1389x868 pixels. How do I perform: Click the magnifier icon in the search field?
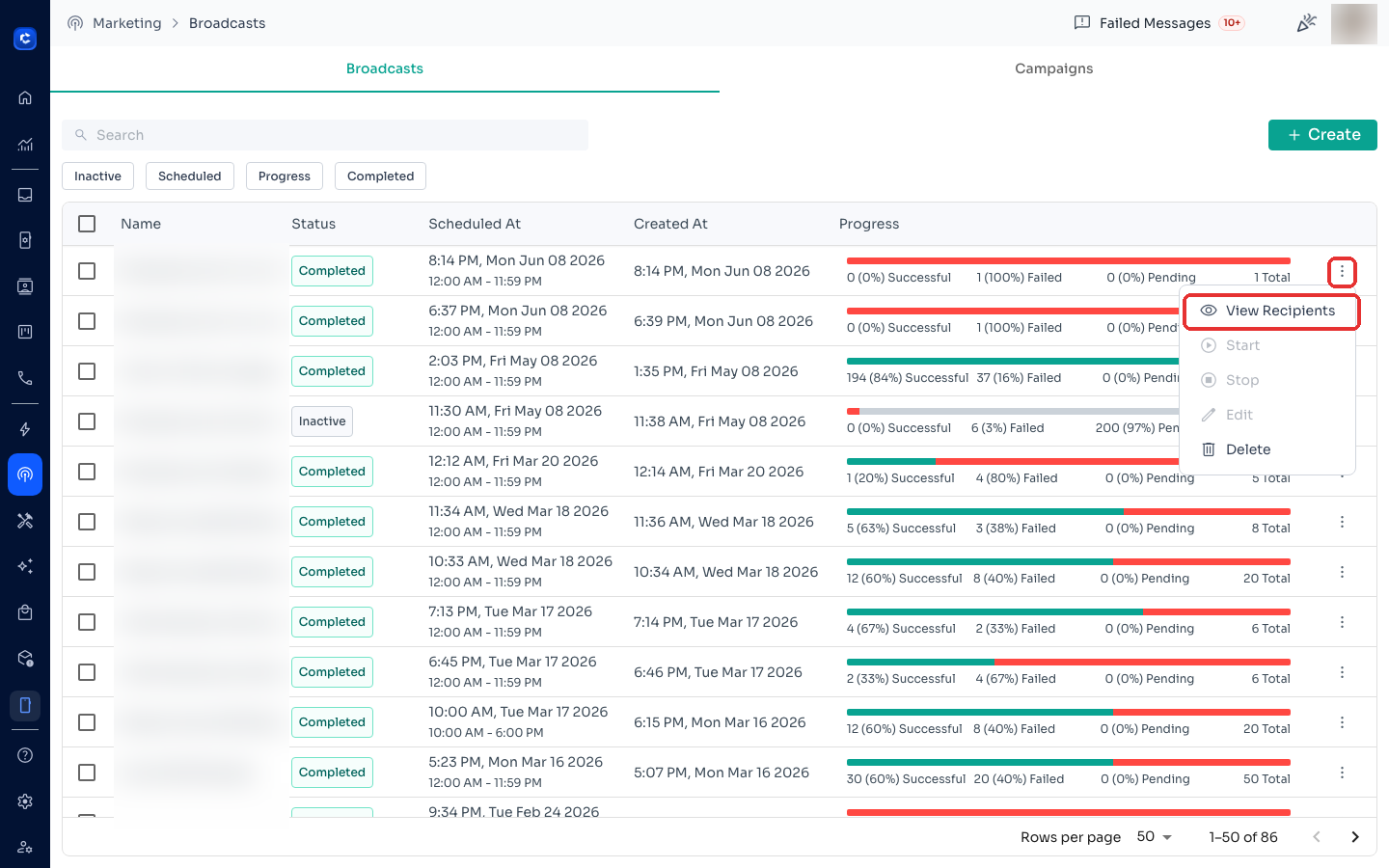pyautogui.click(x=81, y=135)
